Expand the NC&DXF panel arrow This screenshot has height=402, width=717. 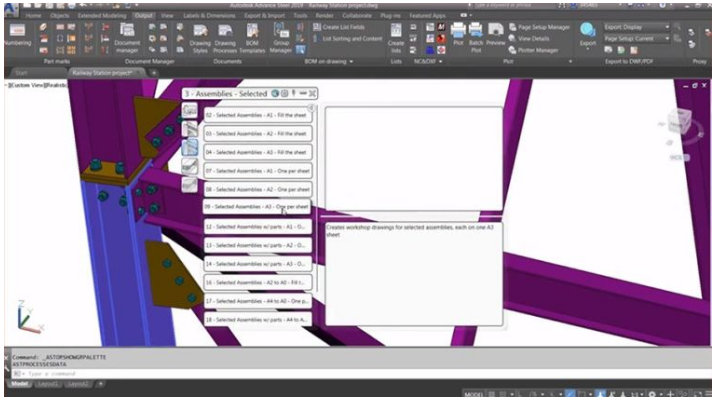[440, 61]
